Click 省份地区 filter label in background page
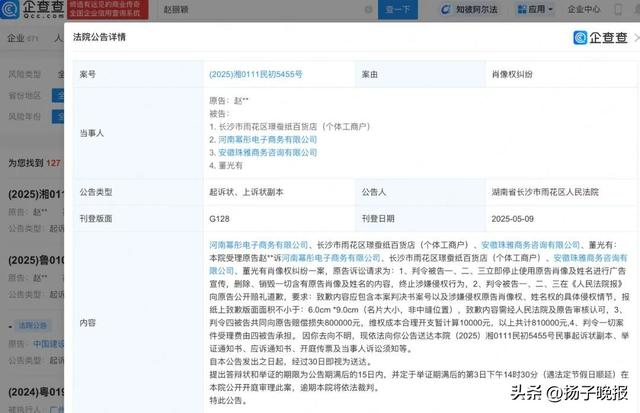The image size is (640, 413). (x=24, y=96)
